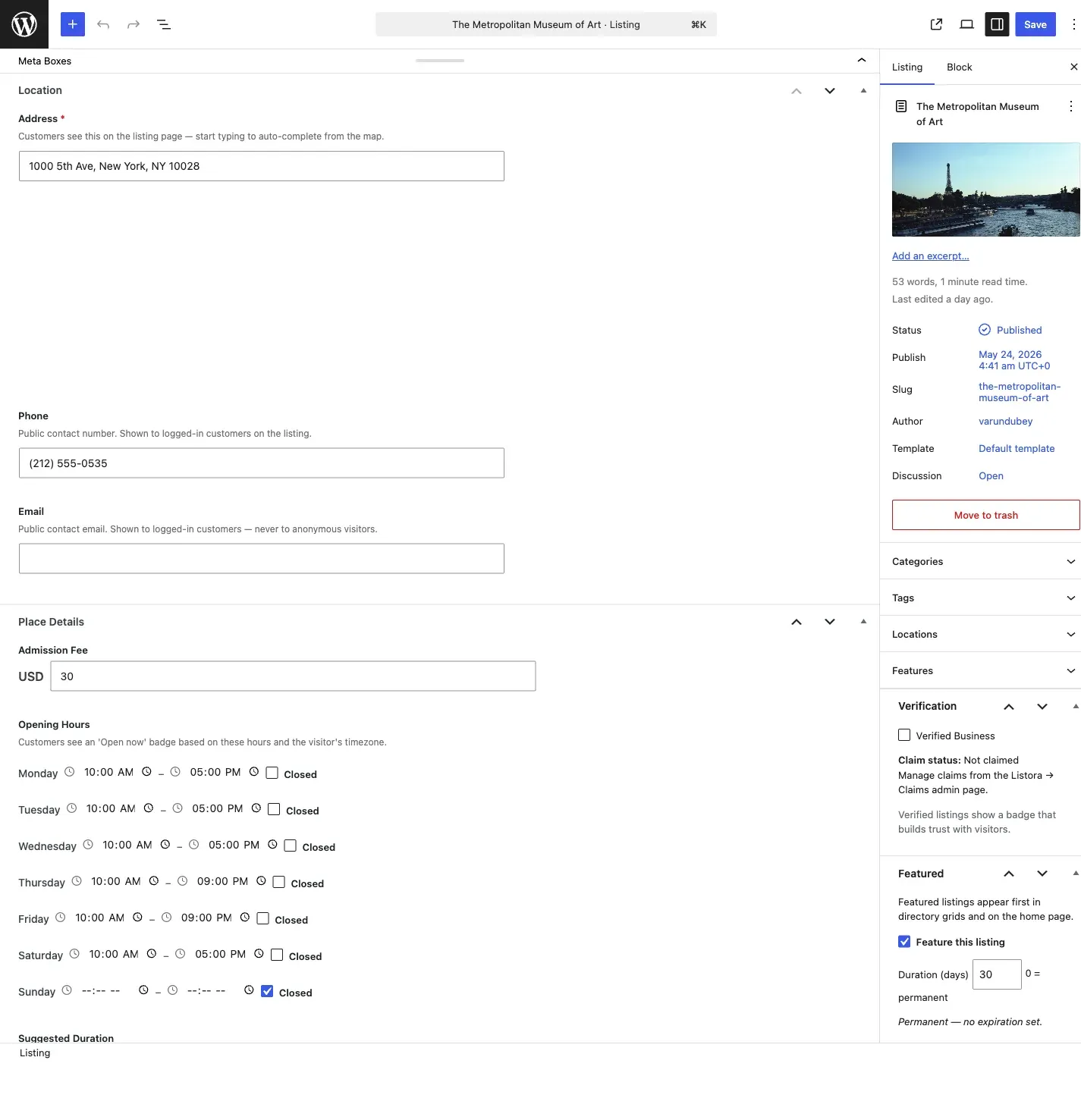Mark Monday as Closed
The image size is (1081, 1120).
[272, 773]
